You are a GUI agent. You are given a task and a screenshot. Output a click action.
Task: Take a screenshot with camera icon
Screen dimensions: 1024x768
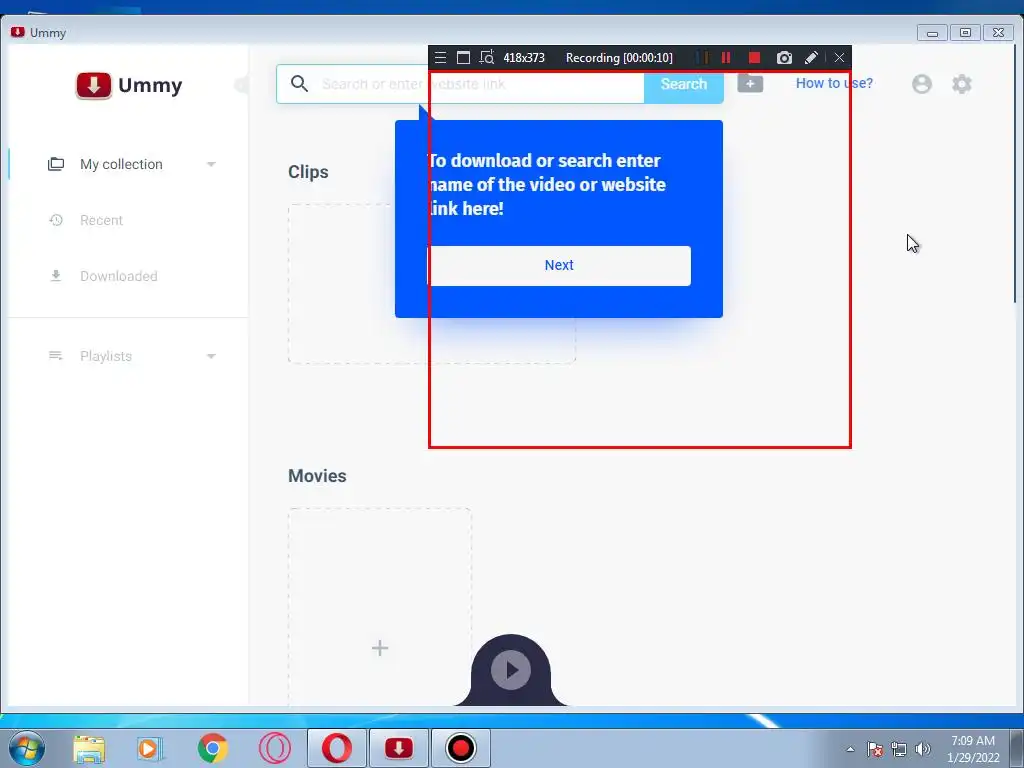[x=784, y=57]
